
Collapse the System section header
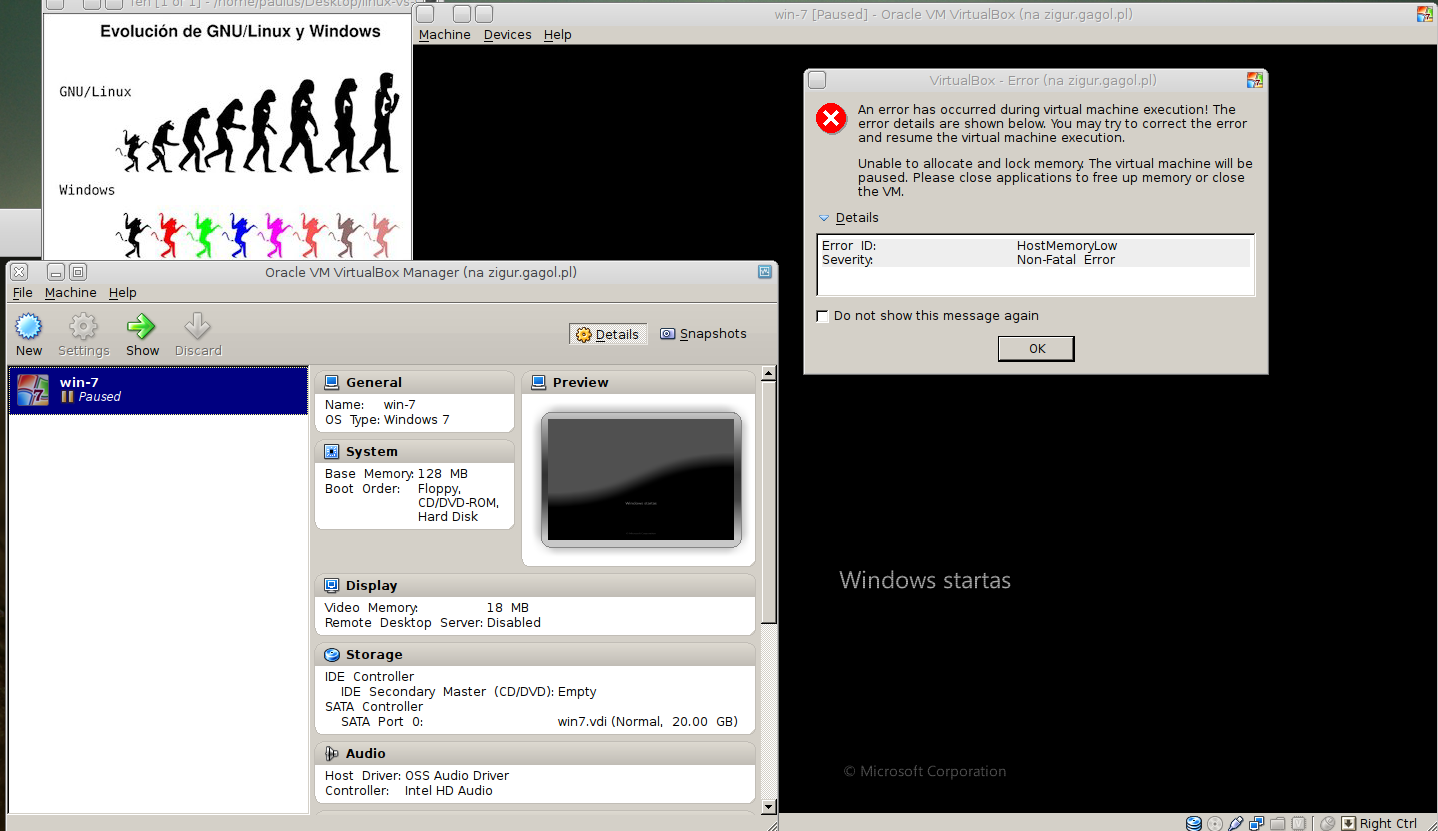331,452
